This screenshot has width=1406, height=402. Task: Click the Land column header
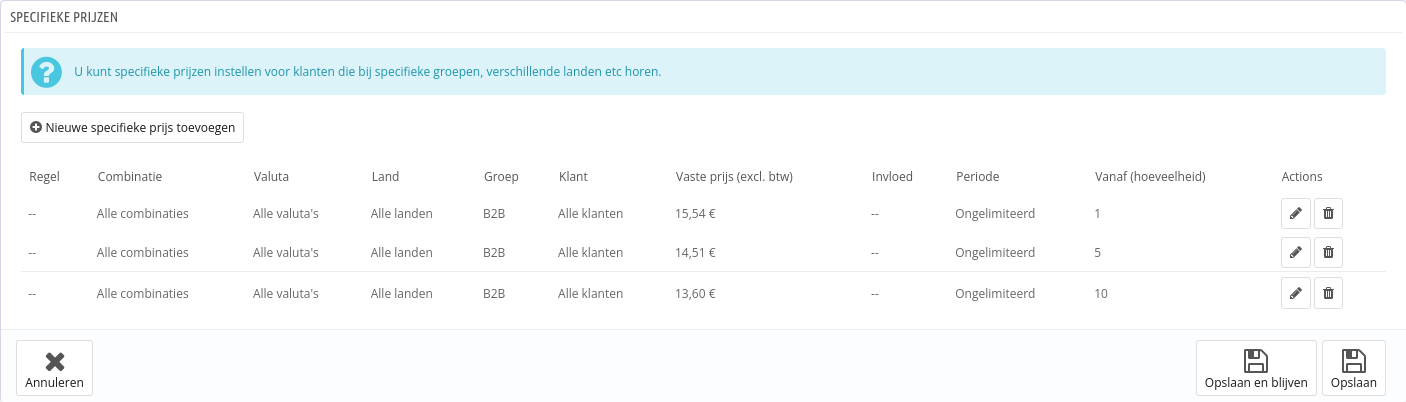pos(385,176)
